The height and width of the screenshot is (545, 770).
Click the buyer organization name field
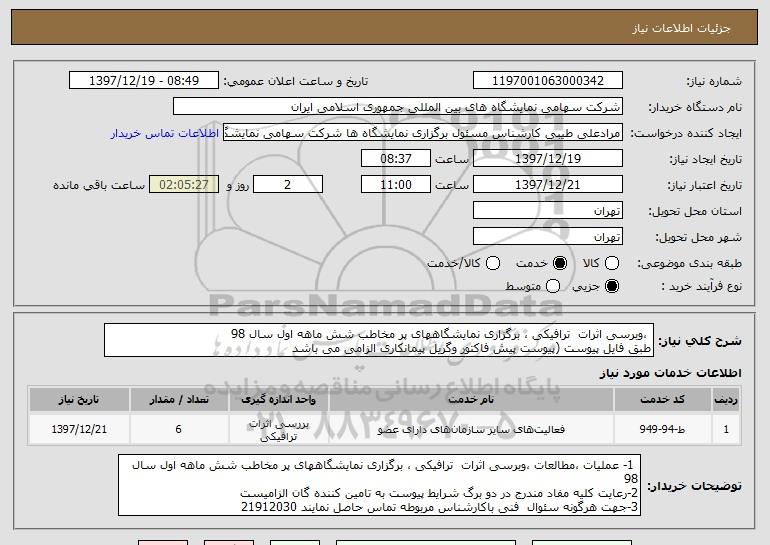(x=398, y=107)
